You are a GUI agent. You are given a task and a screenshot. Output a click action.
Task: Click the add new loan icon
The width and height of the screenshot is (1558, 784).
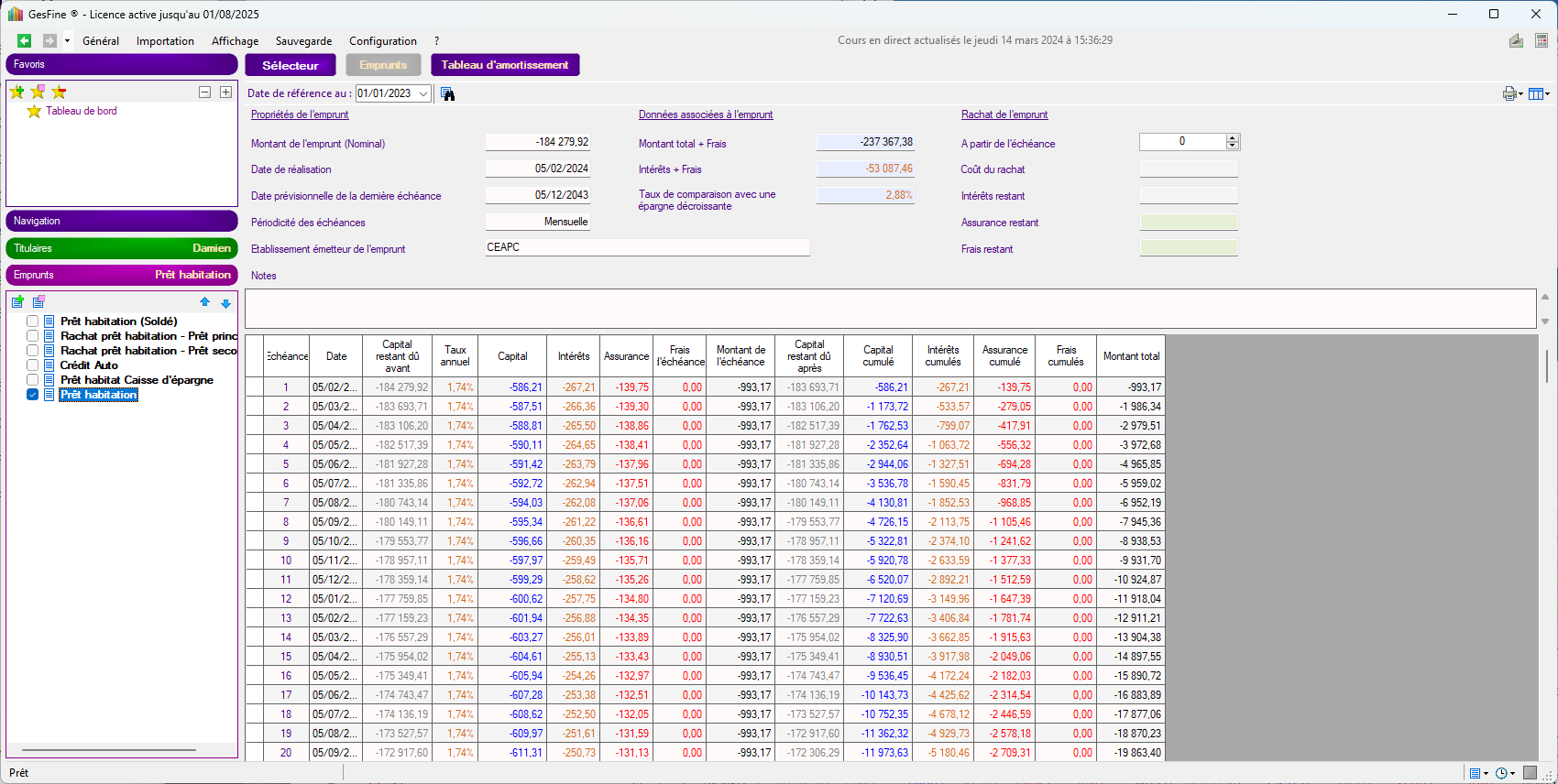pos(17,302)
